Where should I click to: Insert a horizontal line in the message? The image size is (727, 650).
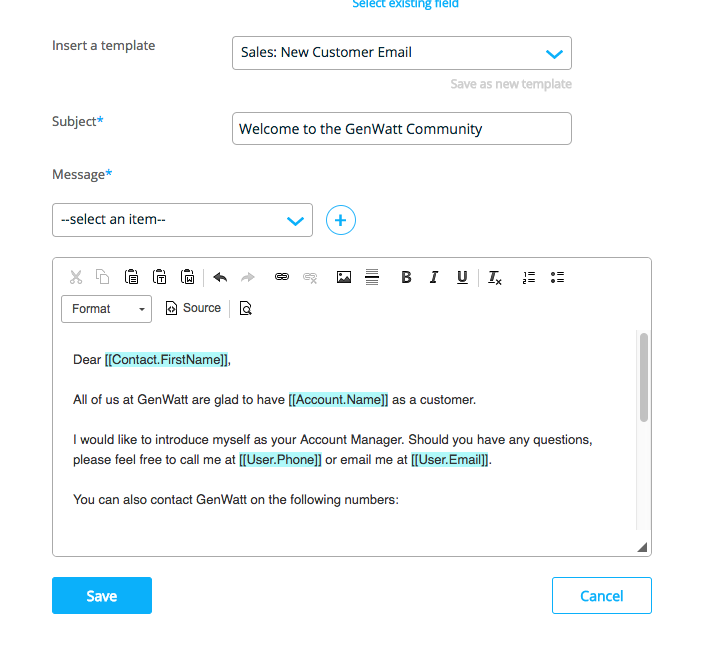point(372,277)
